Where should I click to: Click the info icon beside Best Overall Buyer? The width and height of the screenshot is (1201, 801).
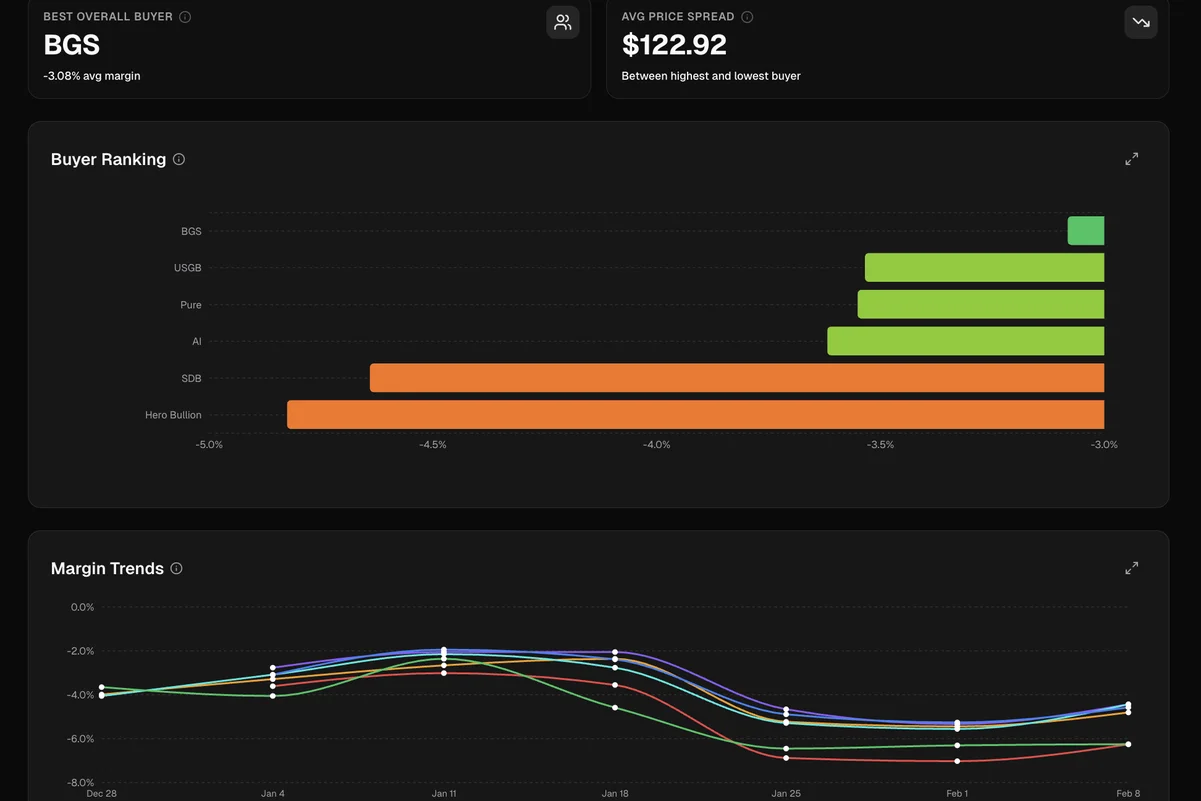185,17
